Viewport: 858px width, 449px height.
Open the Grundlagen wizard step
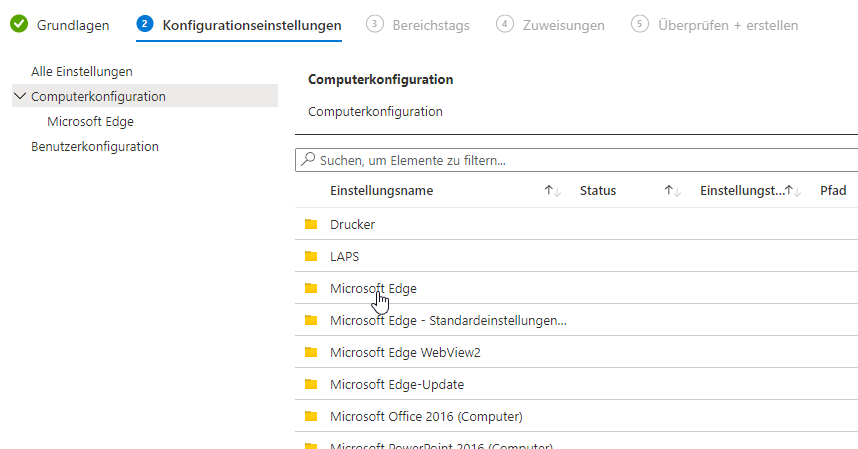click(x=73, y=25)
